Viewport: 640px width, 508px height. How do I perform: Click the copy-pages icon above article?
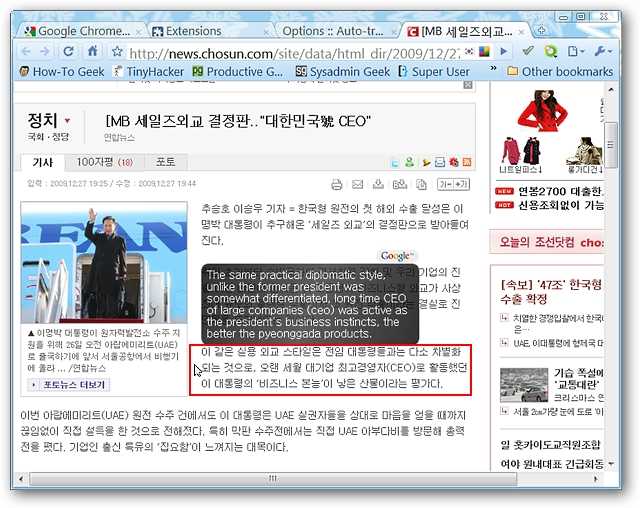[421, 185]
